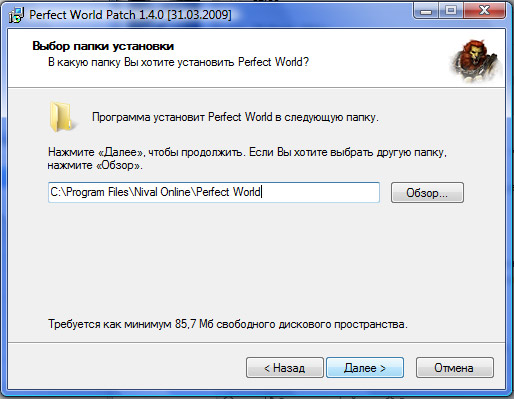Click the text Программа установит Perfect World
The width and height of the screenshot is (514, 399).
point(182,117)
